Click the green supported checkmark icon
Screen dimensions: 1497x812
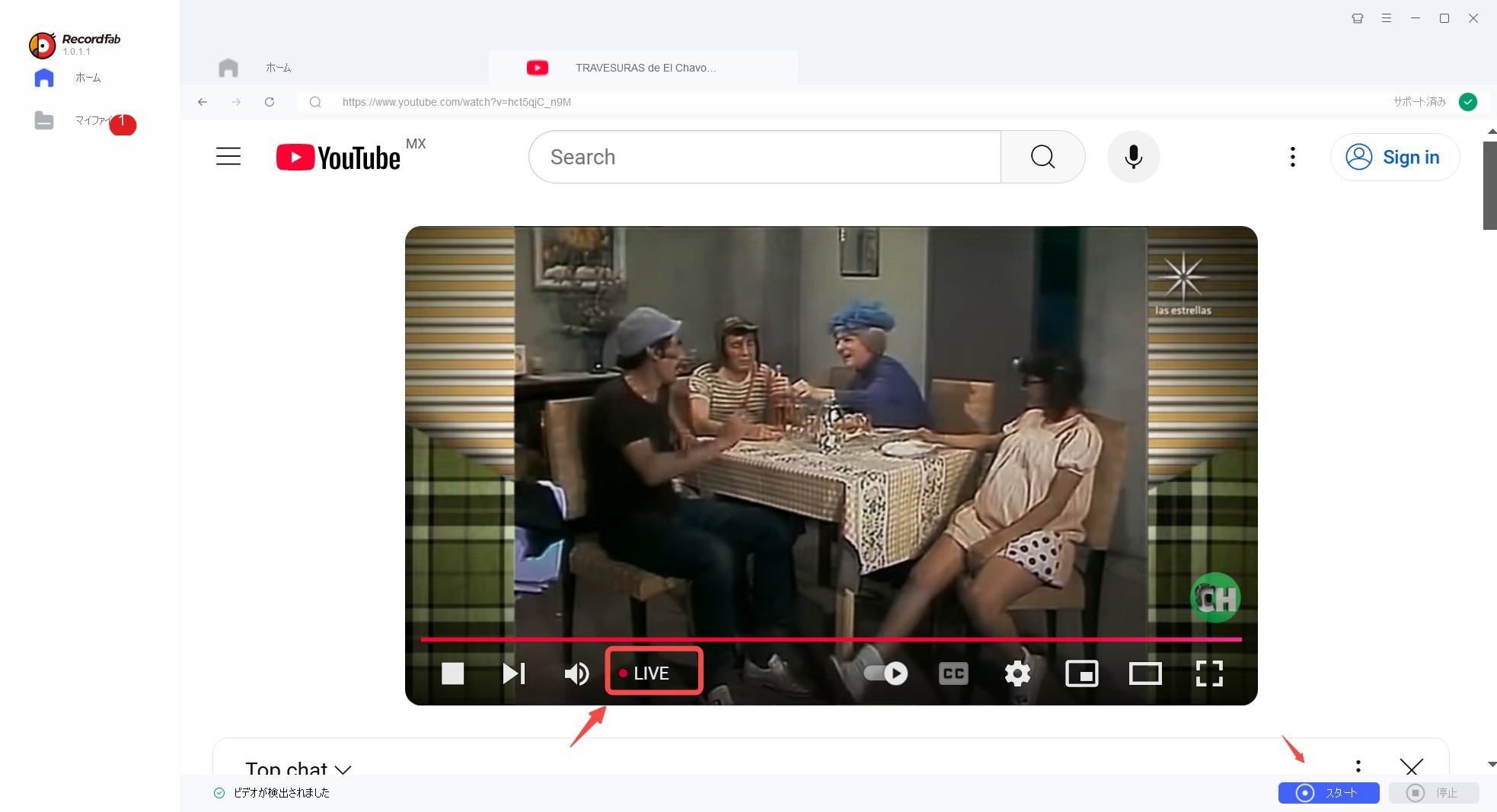(x=1468, y=102)
